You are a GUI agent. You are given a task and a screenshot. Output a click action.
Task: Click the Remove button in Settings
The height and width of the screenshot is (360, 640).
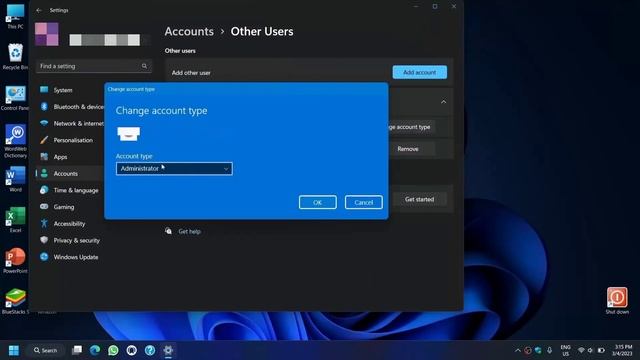pyautogui.click(x=408, y=149)
